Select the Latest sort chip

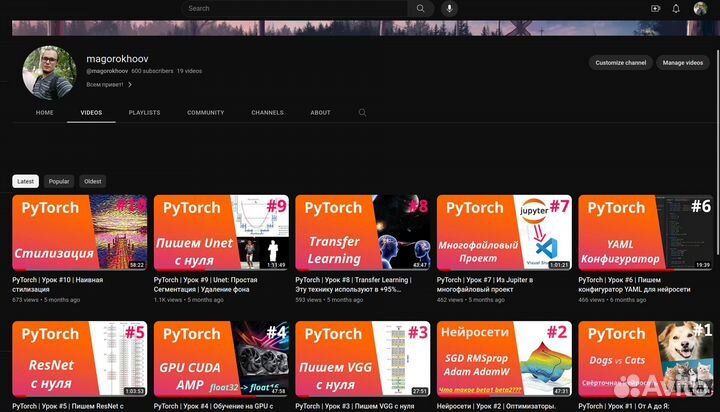click(x=25, y=181)
